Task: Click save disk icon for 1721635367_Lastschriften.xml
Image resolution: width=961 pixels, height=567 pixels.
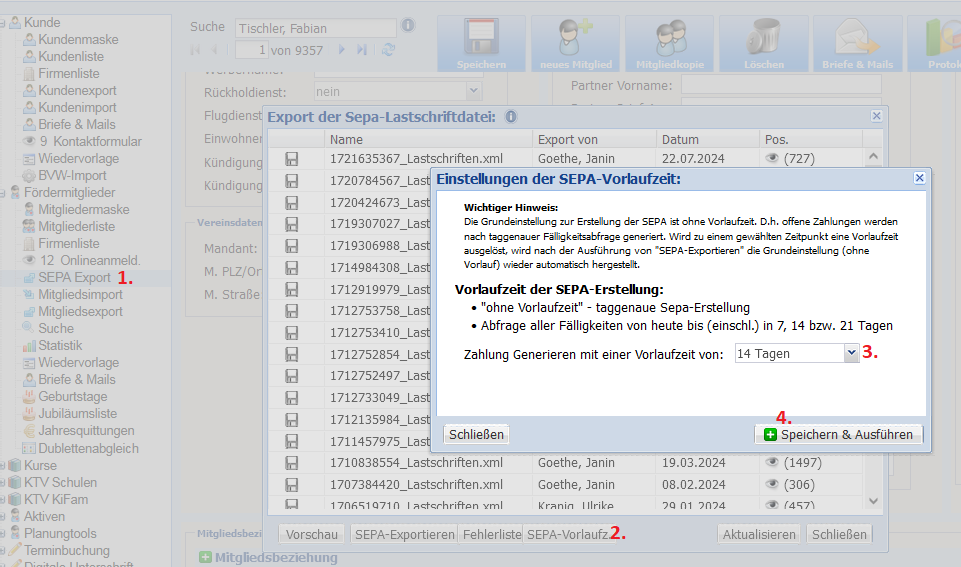Action: tap(292, 159)
